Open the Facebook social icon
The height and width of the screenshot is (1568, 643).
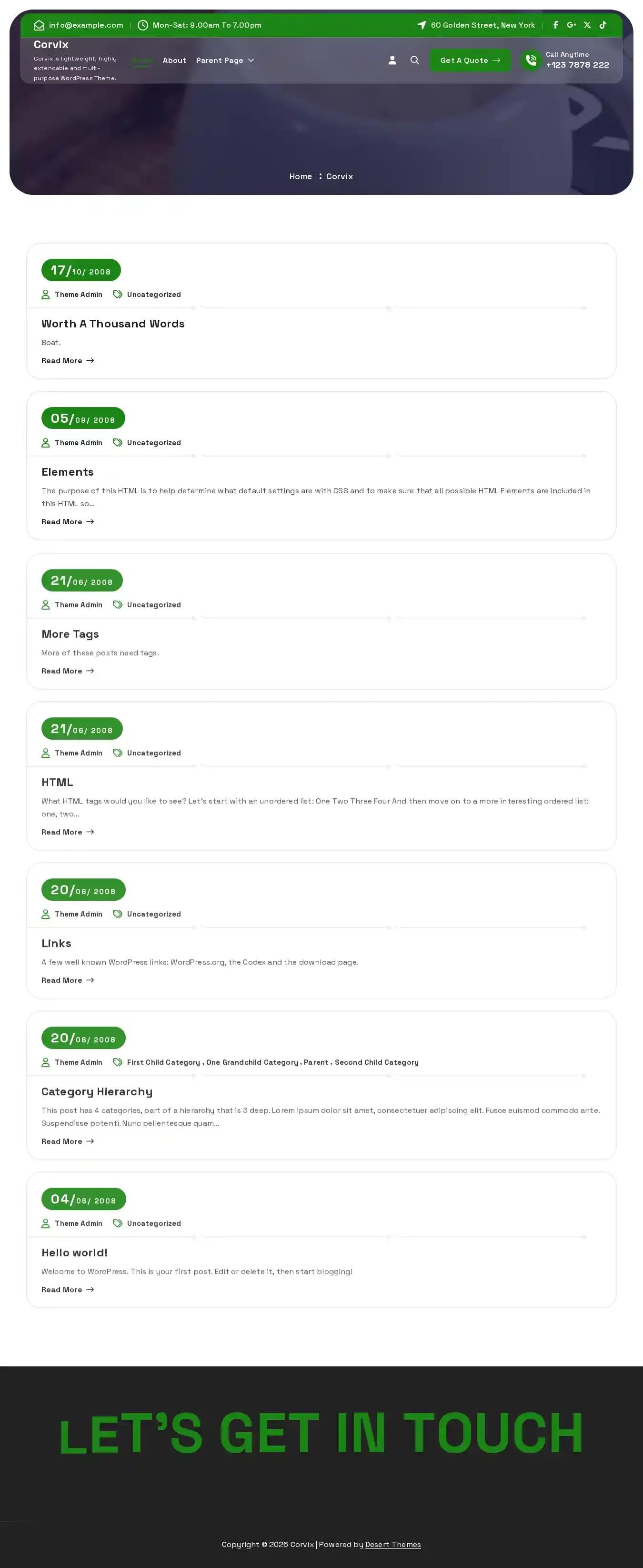[555, 25]
